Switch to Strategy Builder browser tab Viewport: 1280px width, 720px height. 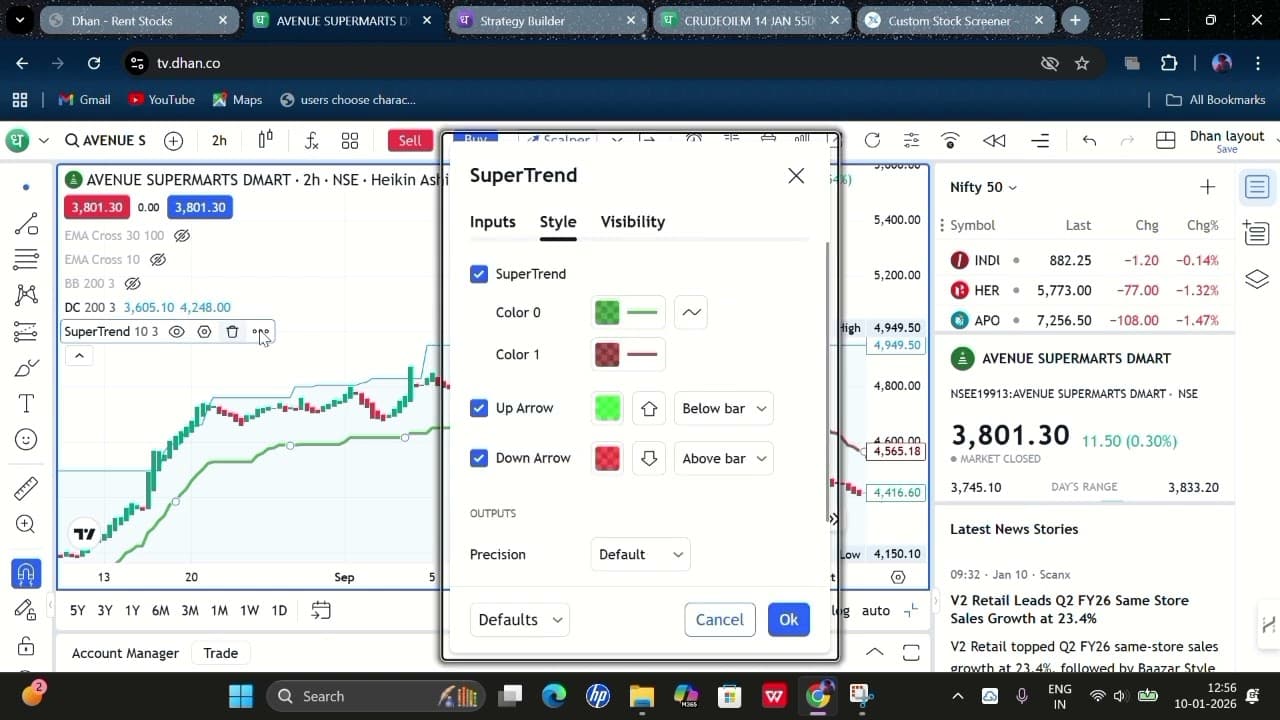[x=546, y=20]
